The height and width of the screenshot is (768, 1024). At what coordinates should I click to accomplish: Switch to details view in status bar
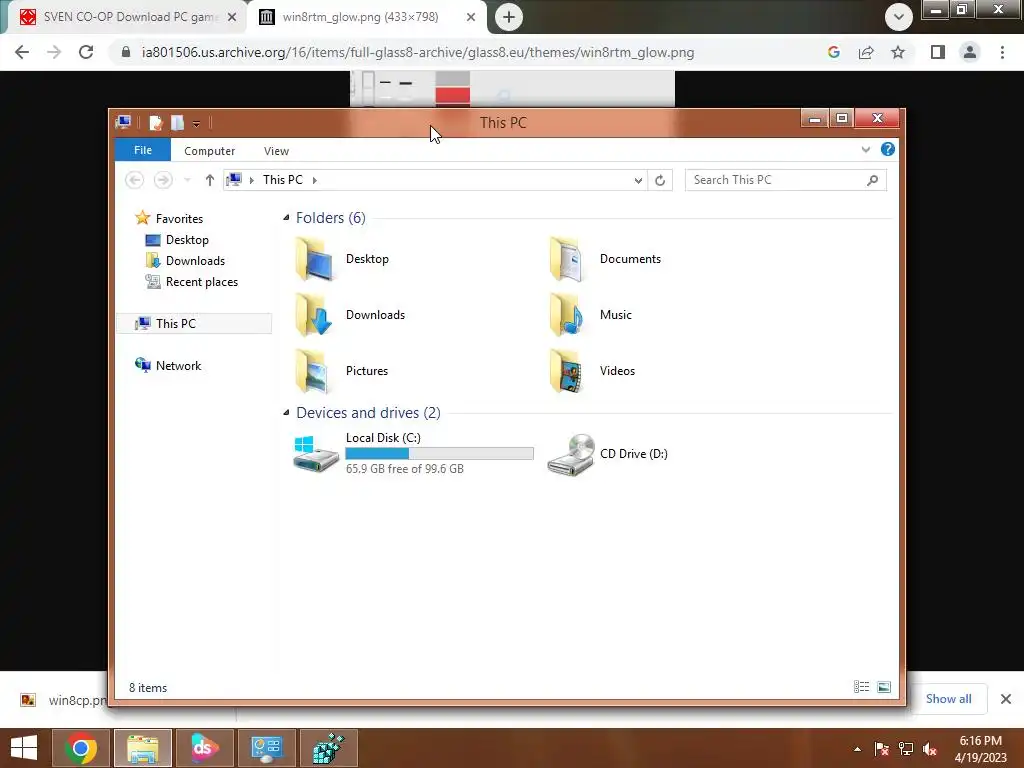tap(861, 687)
